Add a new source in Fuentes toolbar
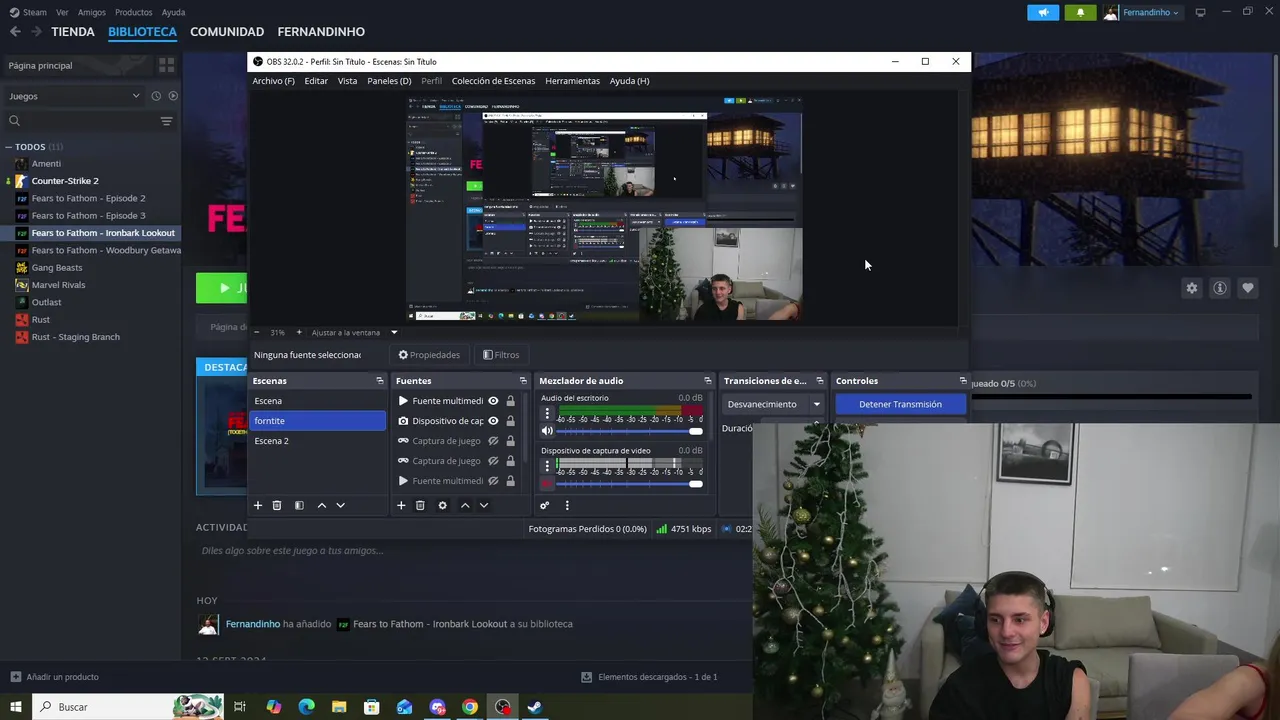The width and height of the screenshot is (1280, 720). [x=401, y=505]
